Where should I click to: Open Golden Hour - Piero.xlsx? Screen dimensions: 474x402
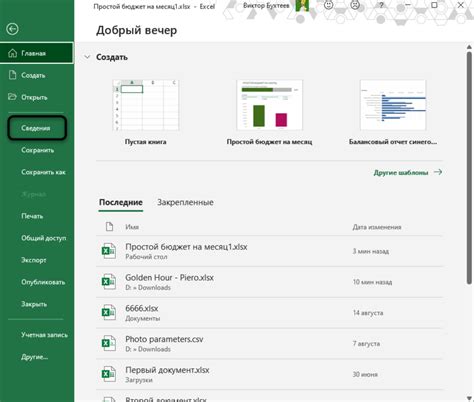click(269, 282)
